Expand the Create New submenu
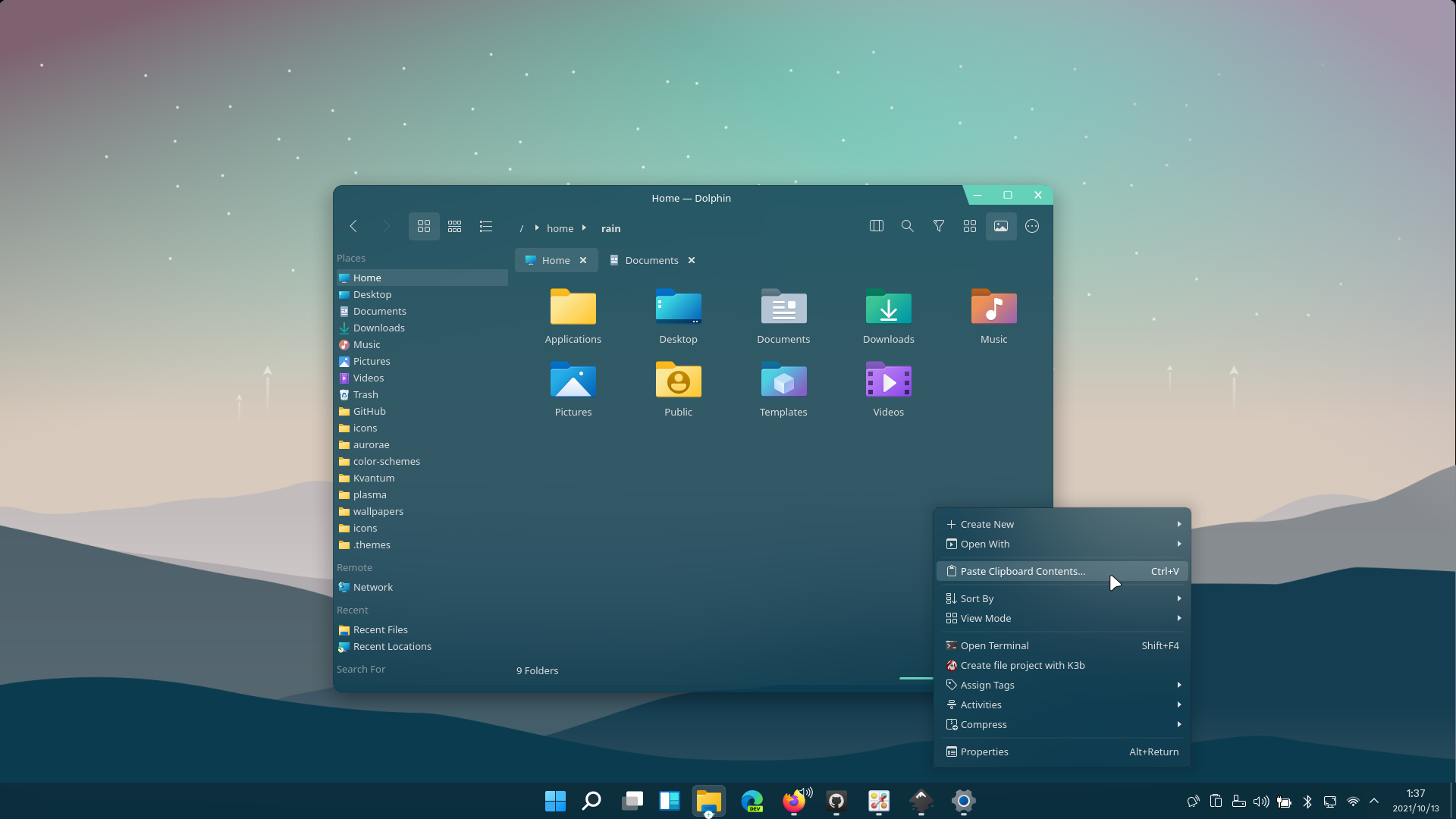 [x=1062, y=525]
